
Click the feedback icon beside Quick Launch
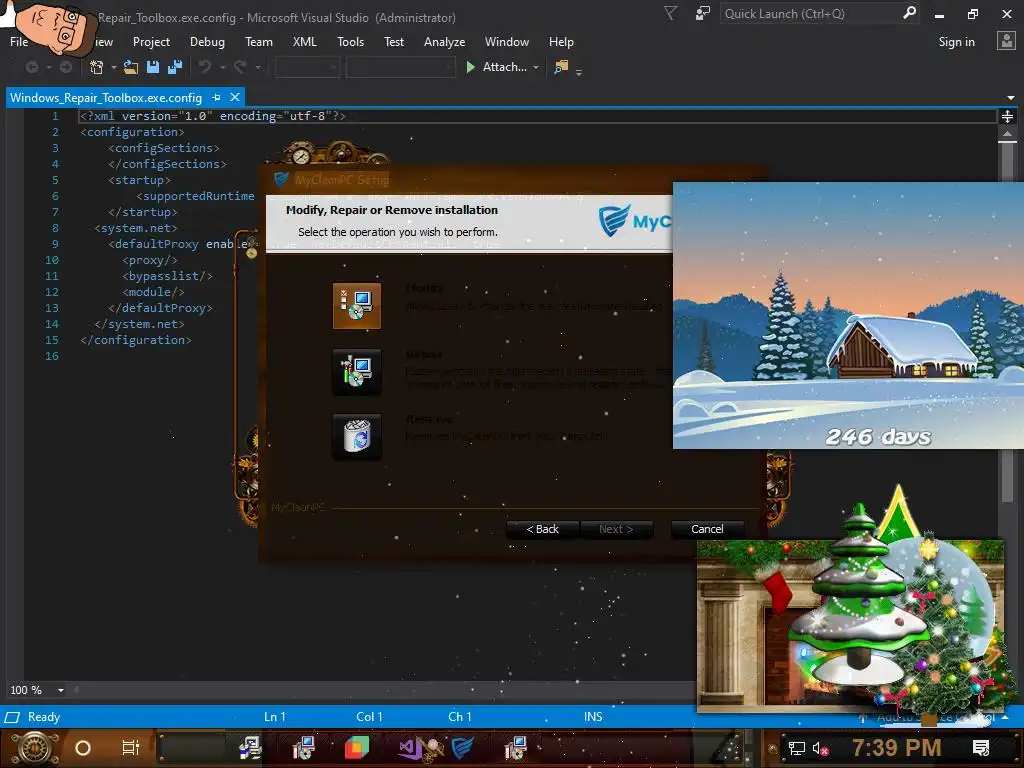click(703, 13)
